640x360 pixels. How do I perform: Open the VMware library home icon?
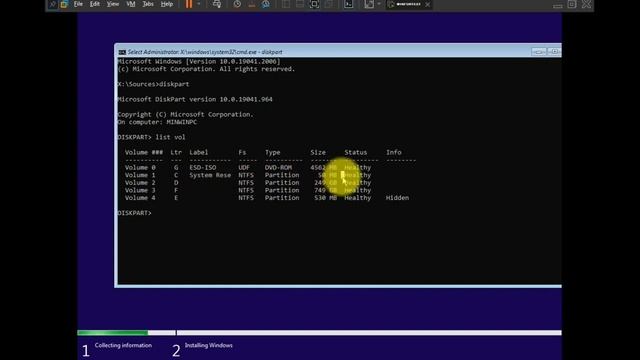point(64,4)
